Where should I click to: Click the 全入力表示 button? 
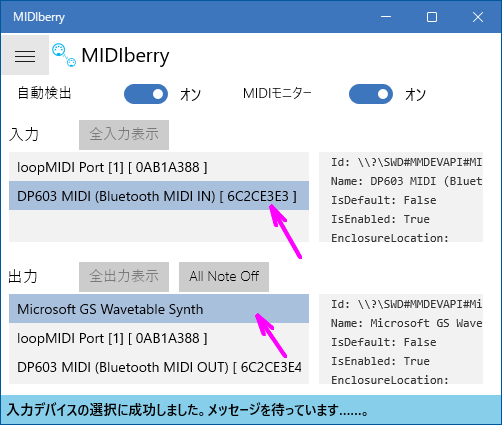tap(124, 135)
